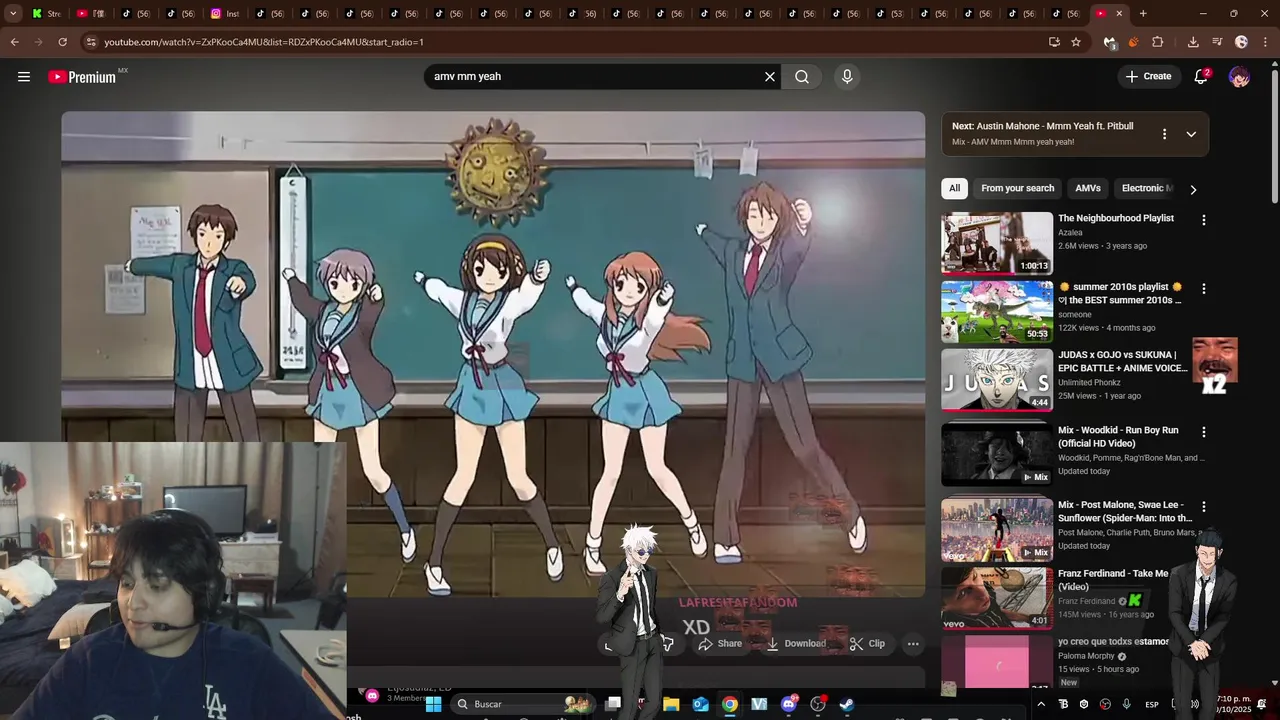Screen dimensions: 1280x720
Task: Switch to the Kick stream tab
Action: [x=46, y=13]
